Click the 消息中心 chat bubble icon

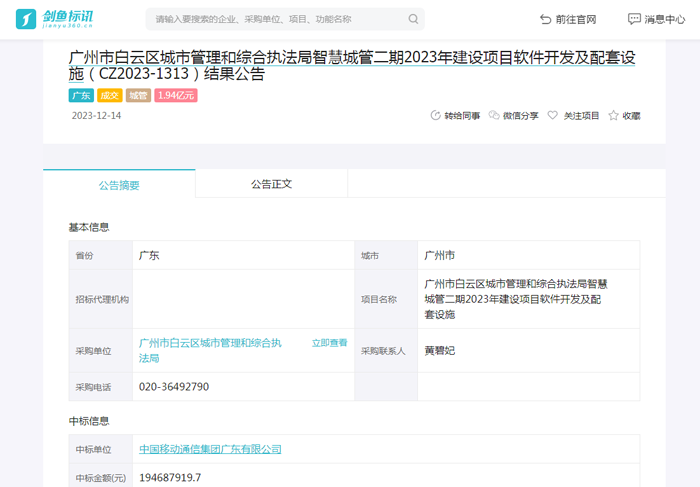[634, 19]
